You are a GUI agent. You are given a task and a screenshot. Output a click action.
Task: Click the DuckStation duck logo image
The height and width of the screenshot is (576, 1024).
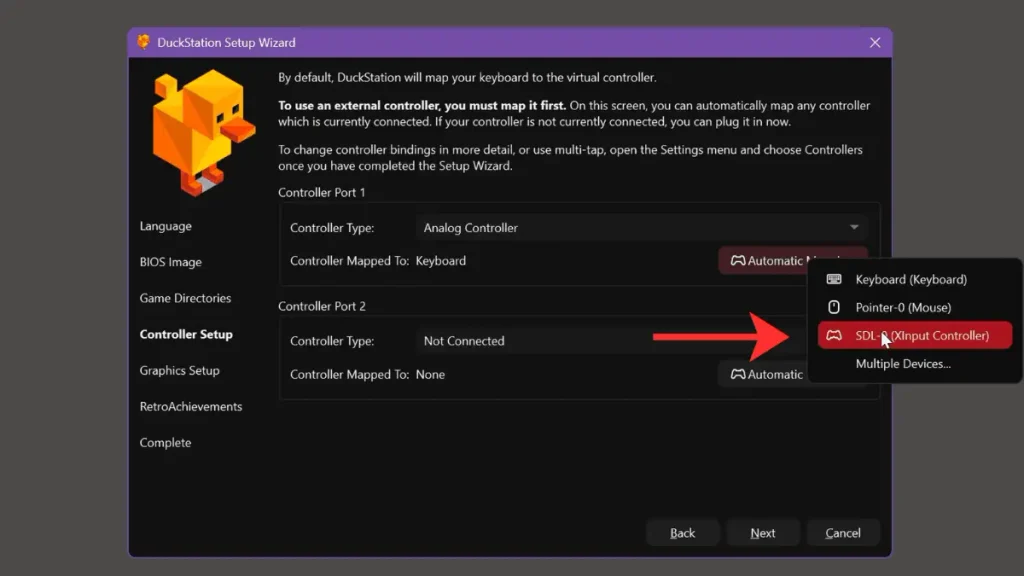click(202, 133)
